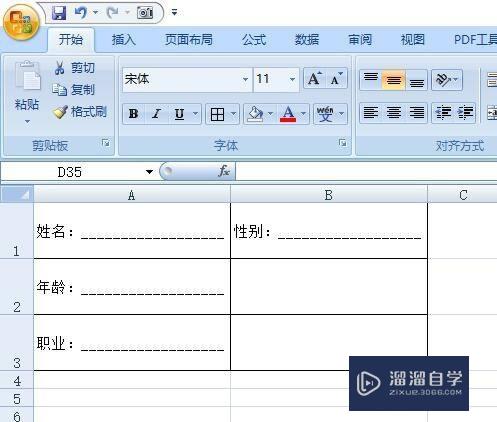Toggle middle vertical alignment
Image resolution: width=497 pixels, height=422 pixels.
point(394,80)
